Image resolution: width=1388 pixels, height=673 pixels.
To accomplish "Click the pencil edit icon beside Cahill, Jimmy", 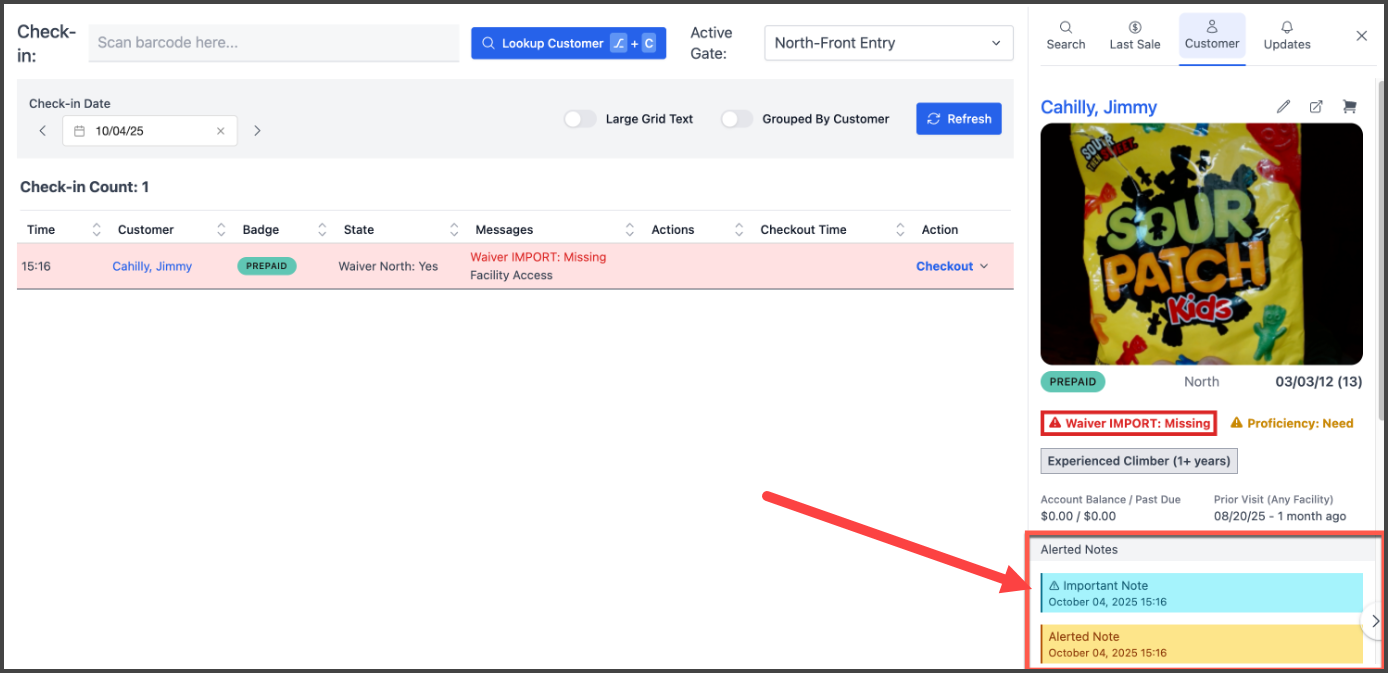I will (x=1284, y=107).
